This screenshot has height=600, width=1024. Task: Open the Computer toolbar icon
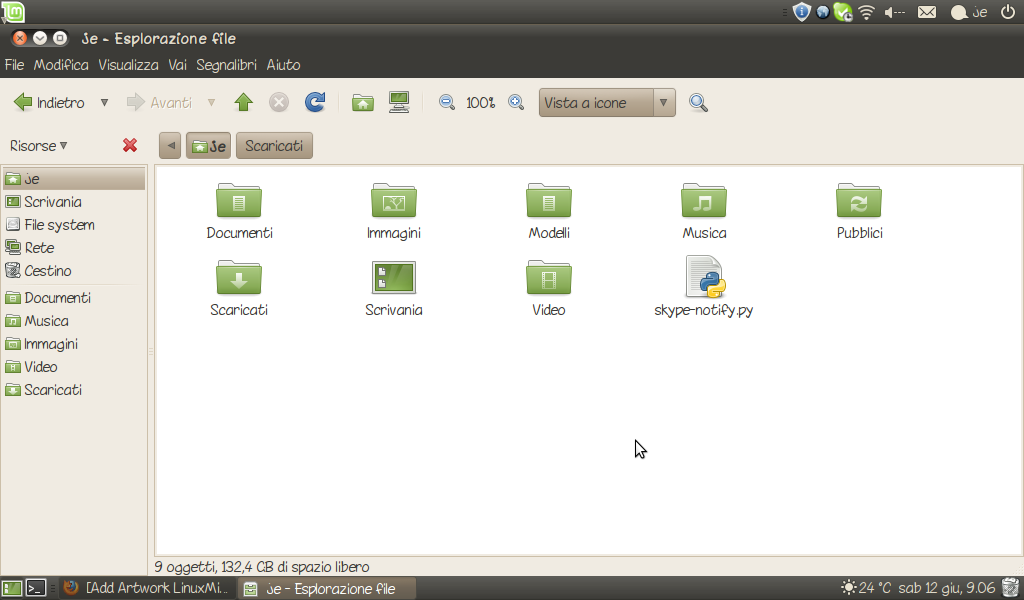tap(399, 103)
